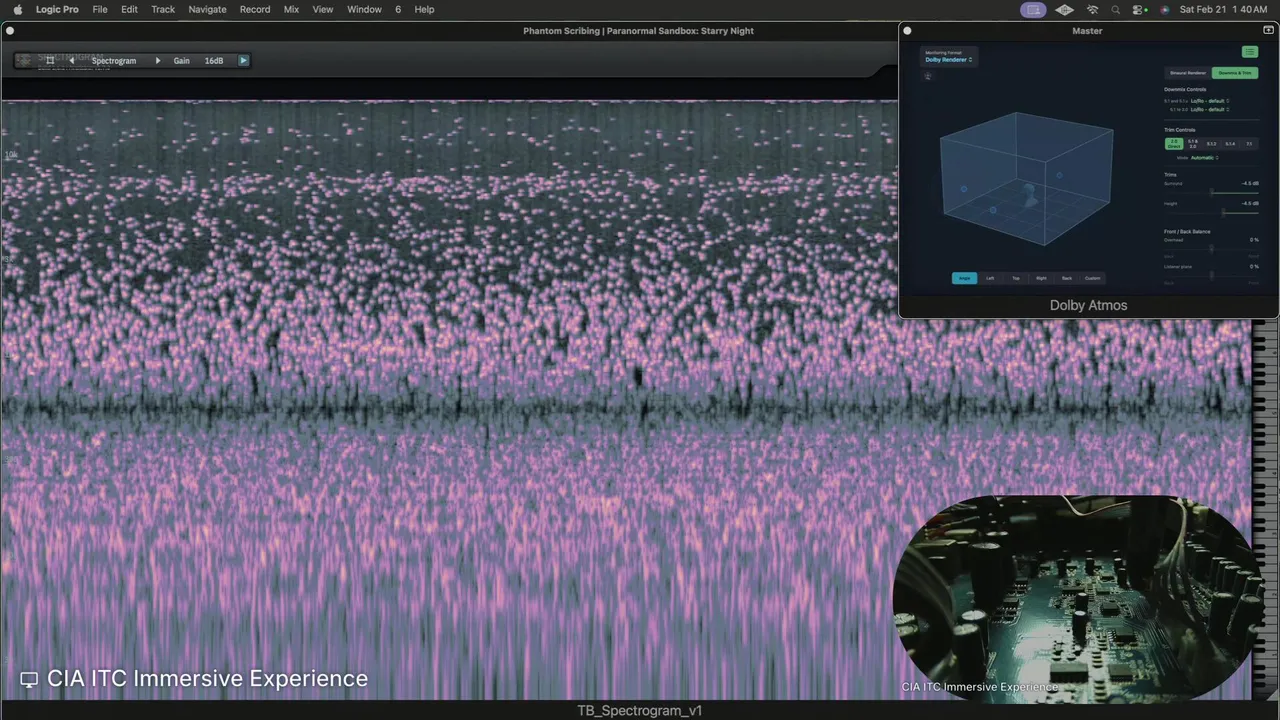Open the Automatic trim mode dropdown
1280x720 pixels.
(x=1204, y=158)
